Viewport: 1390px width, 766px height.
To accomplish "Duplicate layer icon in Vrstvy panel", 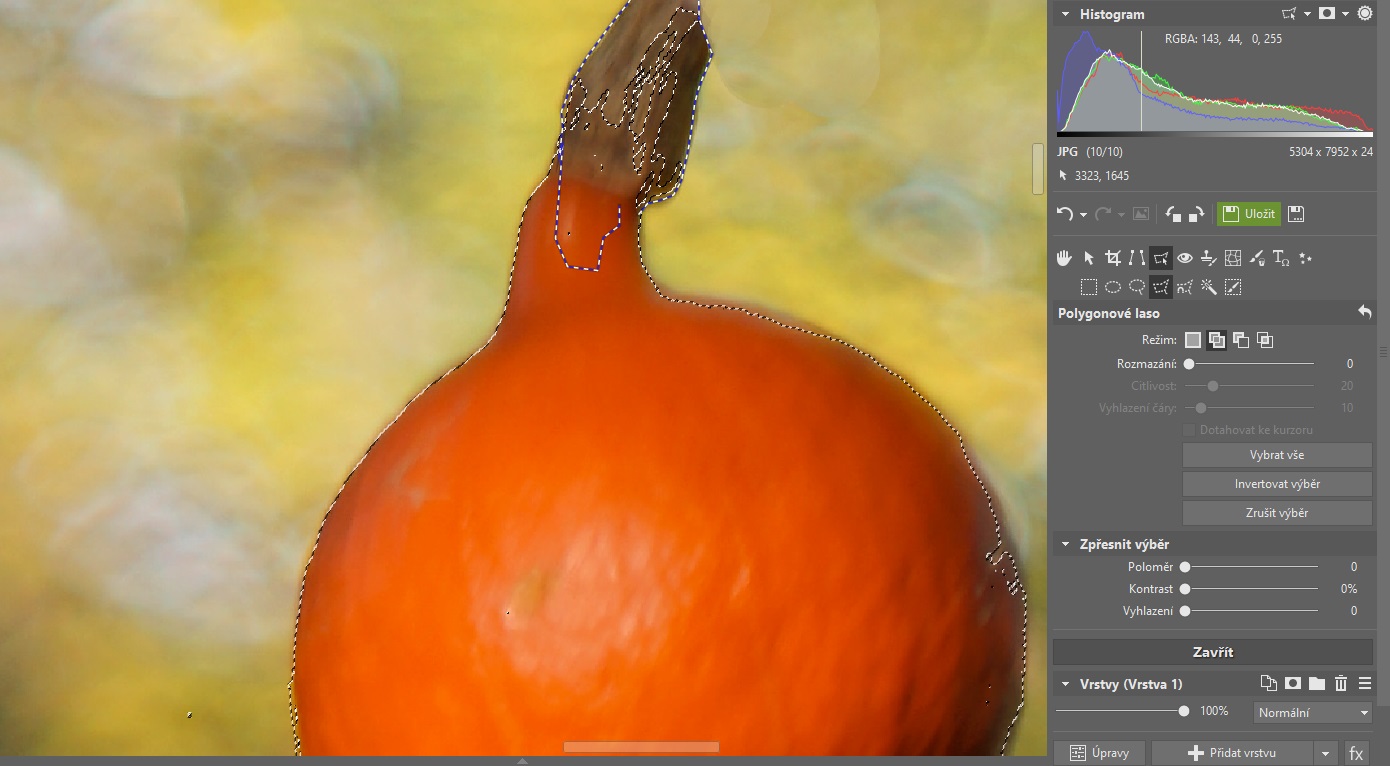I will (x=1268, y=684).
